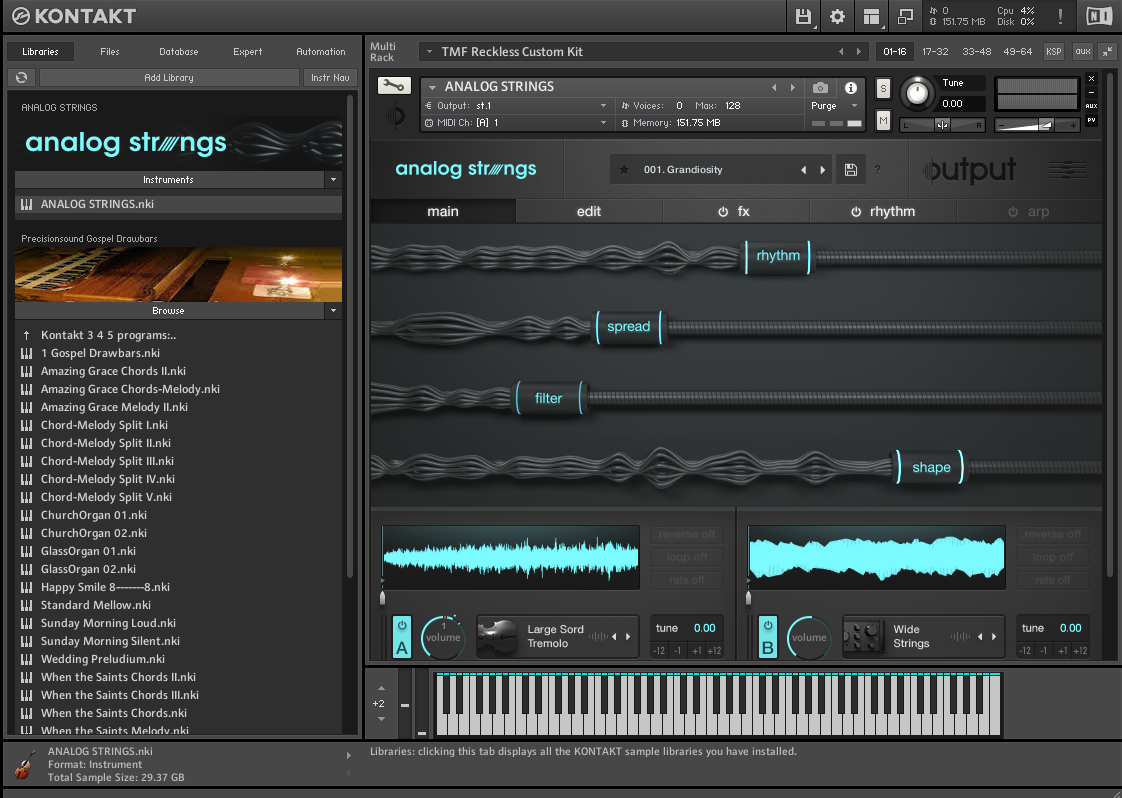The image size is (1122, 798).
Task: Toggle the minimized view window icon
Action: click(x=905, y=16)
